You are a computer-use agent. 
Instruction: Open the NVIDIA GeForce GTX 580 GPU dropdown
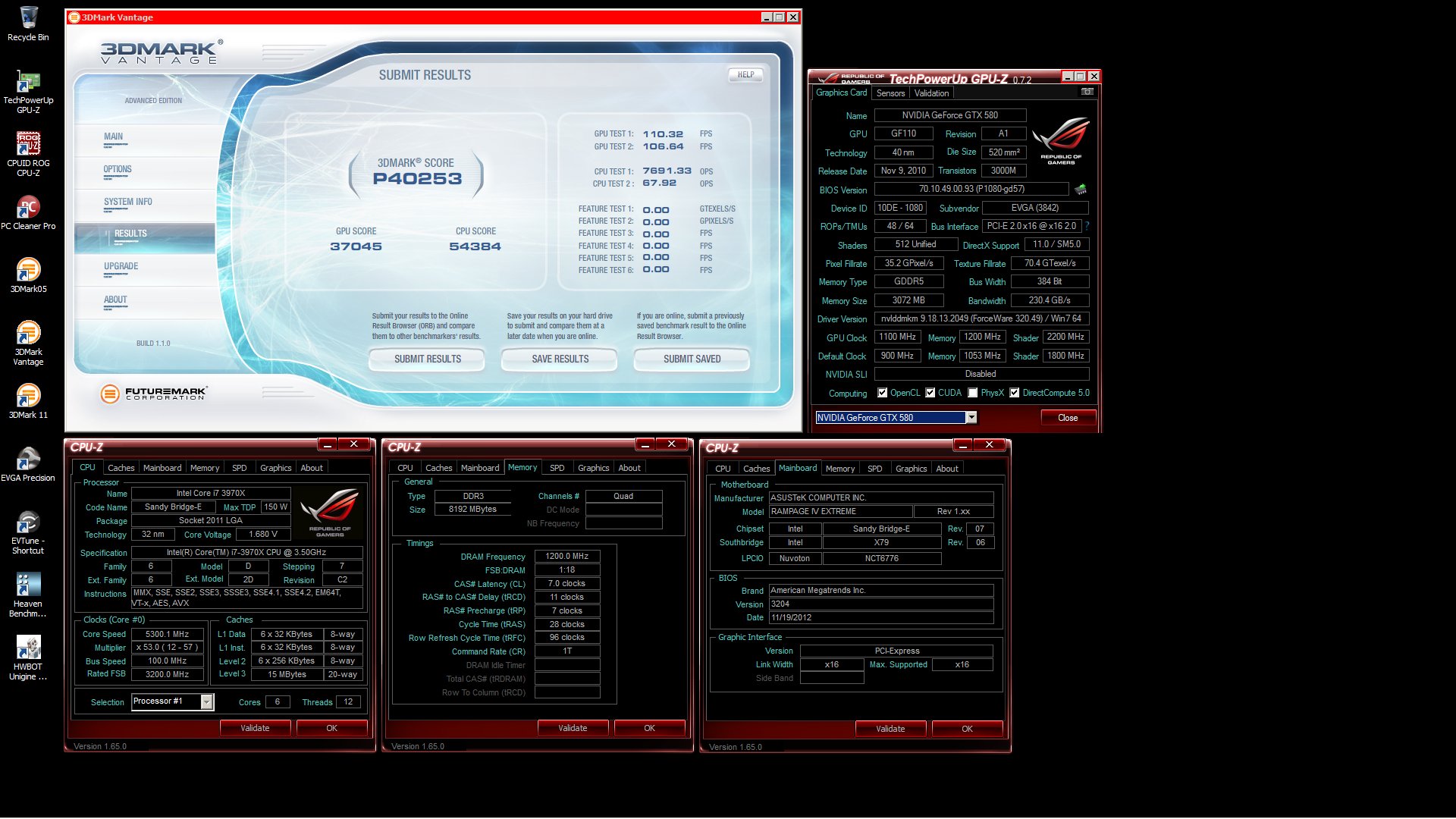tap(971, 418)
